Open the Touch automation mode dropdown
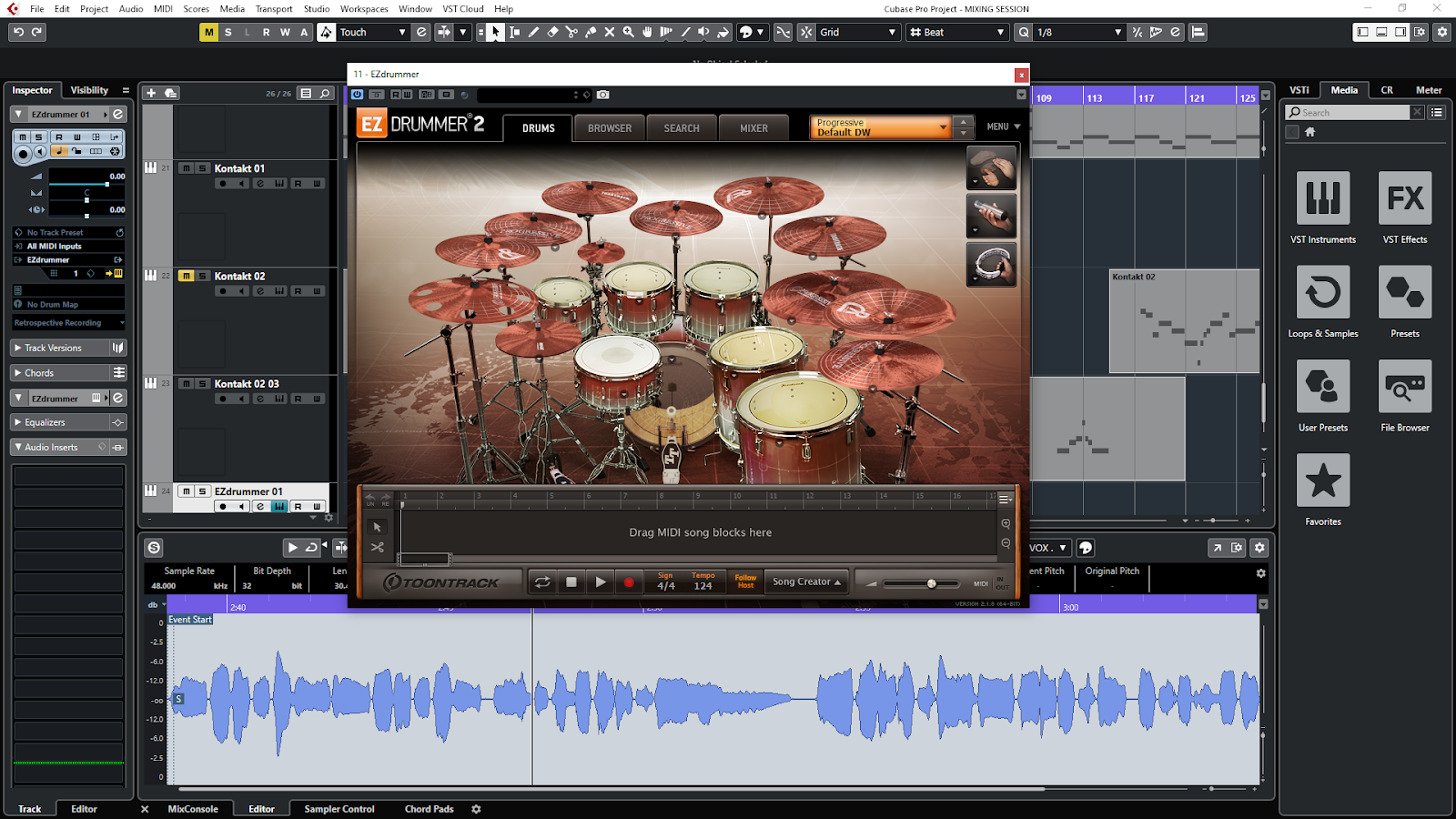Viewport: 1456px width, 819px height. (374, 32)
